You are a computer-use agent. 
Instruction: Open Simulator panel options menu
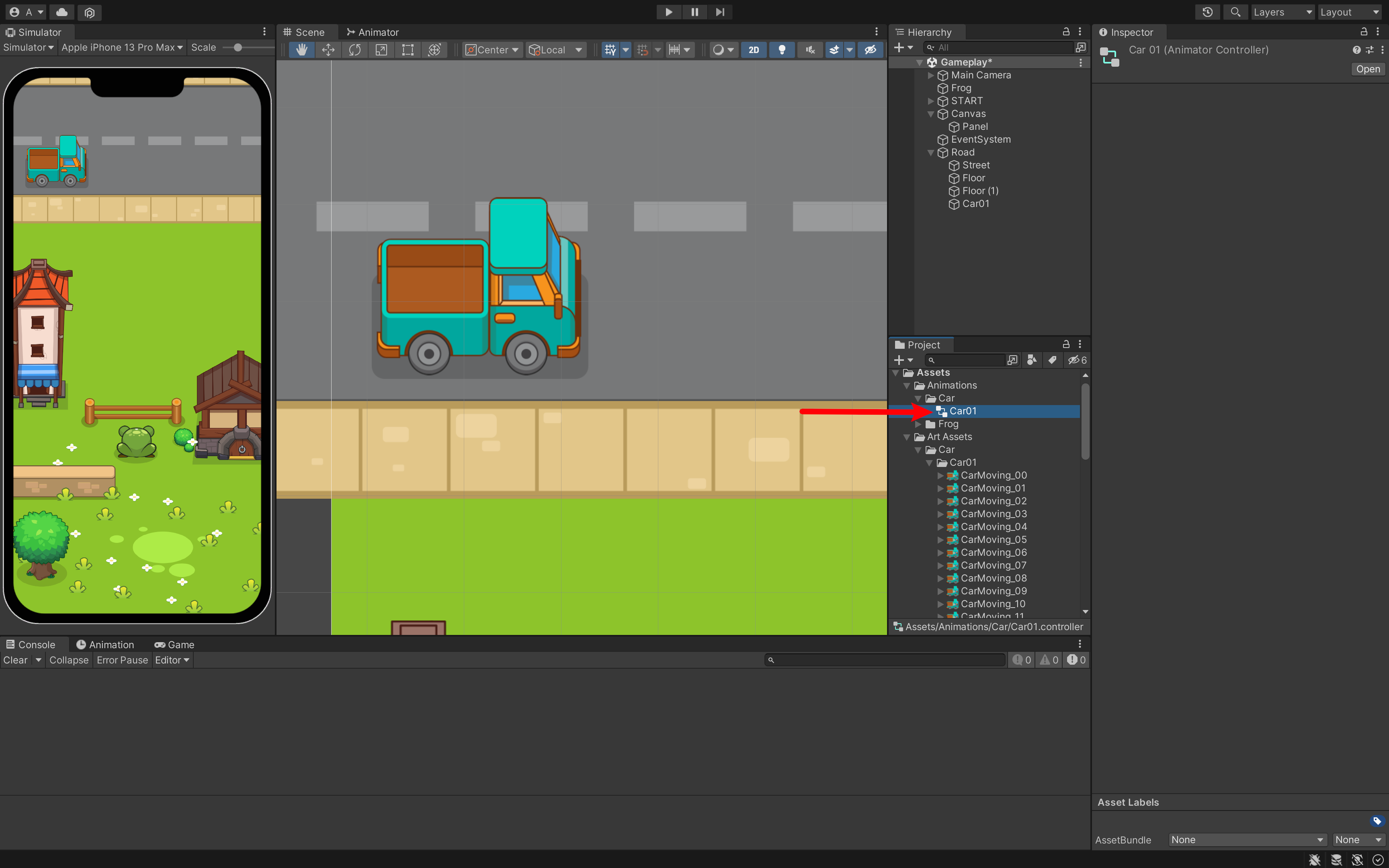pos(264,32)
